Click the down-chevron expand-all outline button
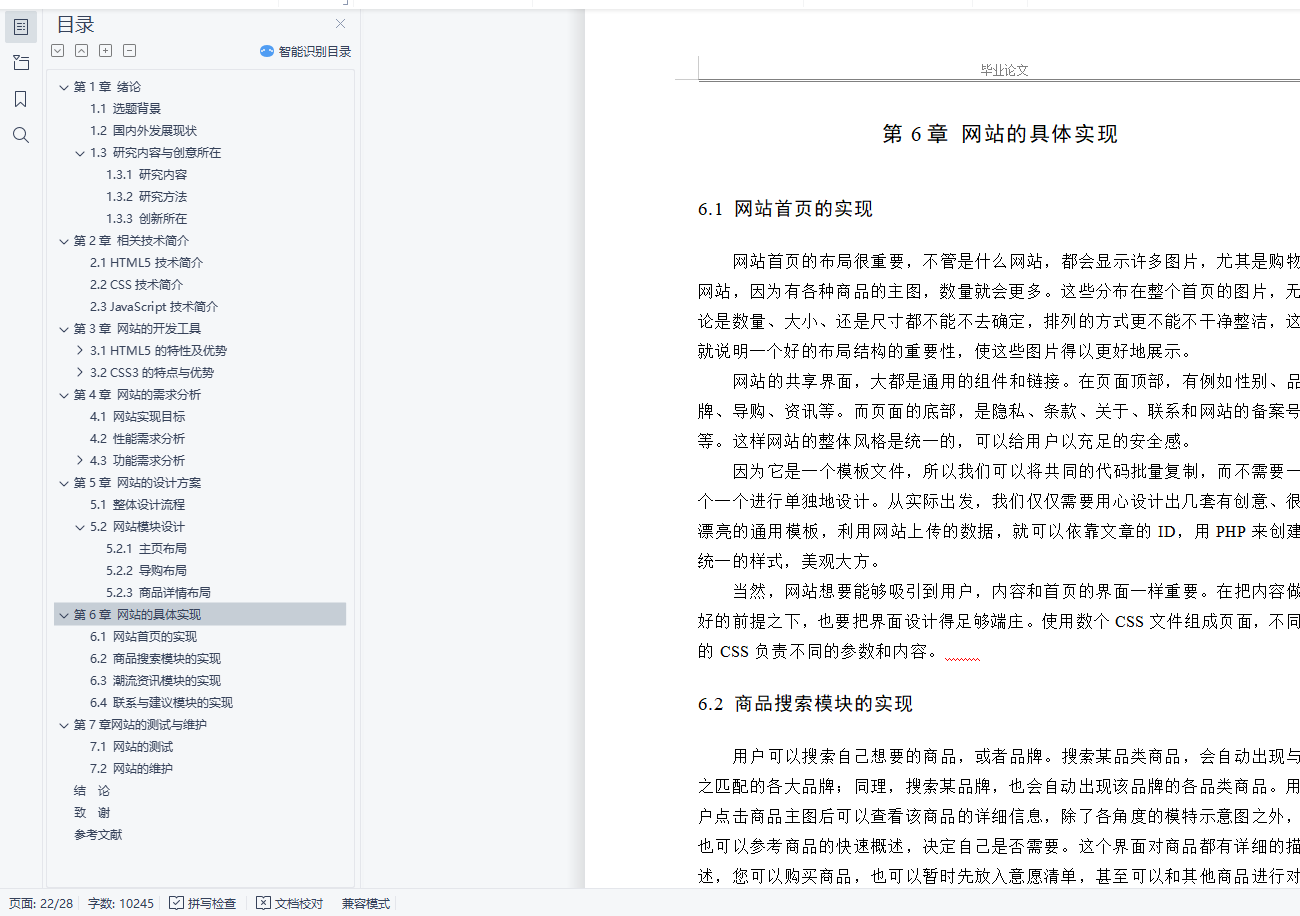 pyautogui.click(x=58, y=51)
